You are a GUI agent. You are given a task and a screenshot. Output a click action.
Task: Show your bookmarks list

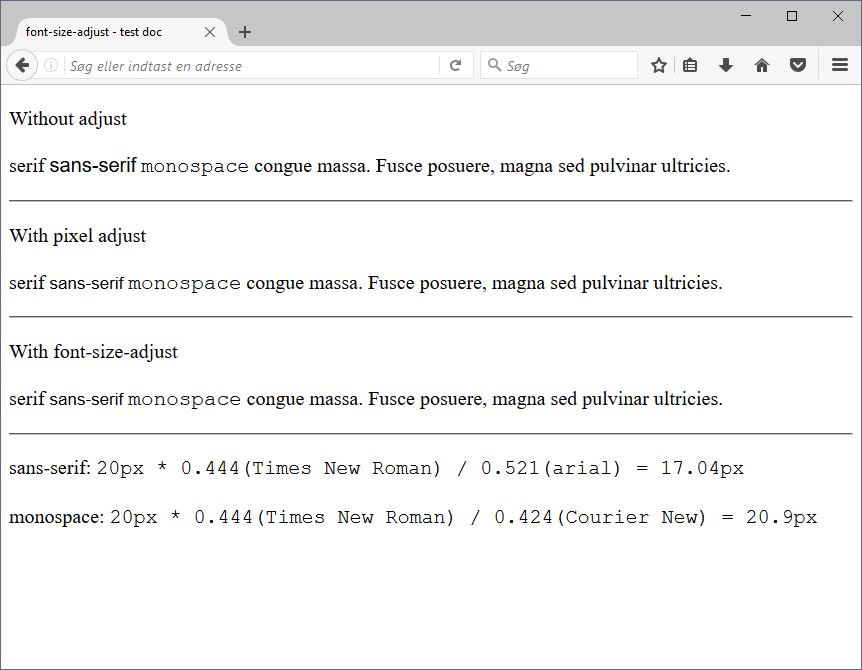coord(690,66)
